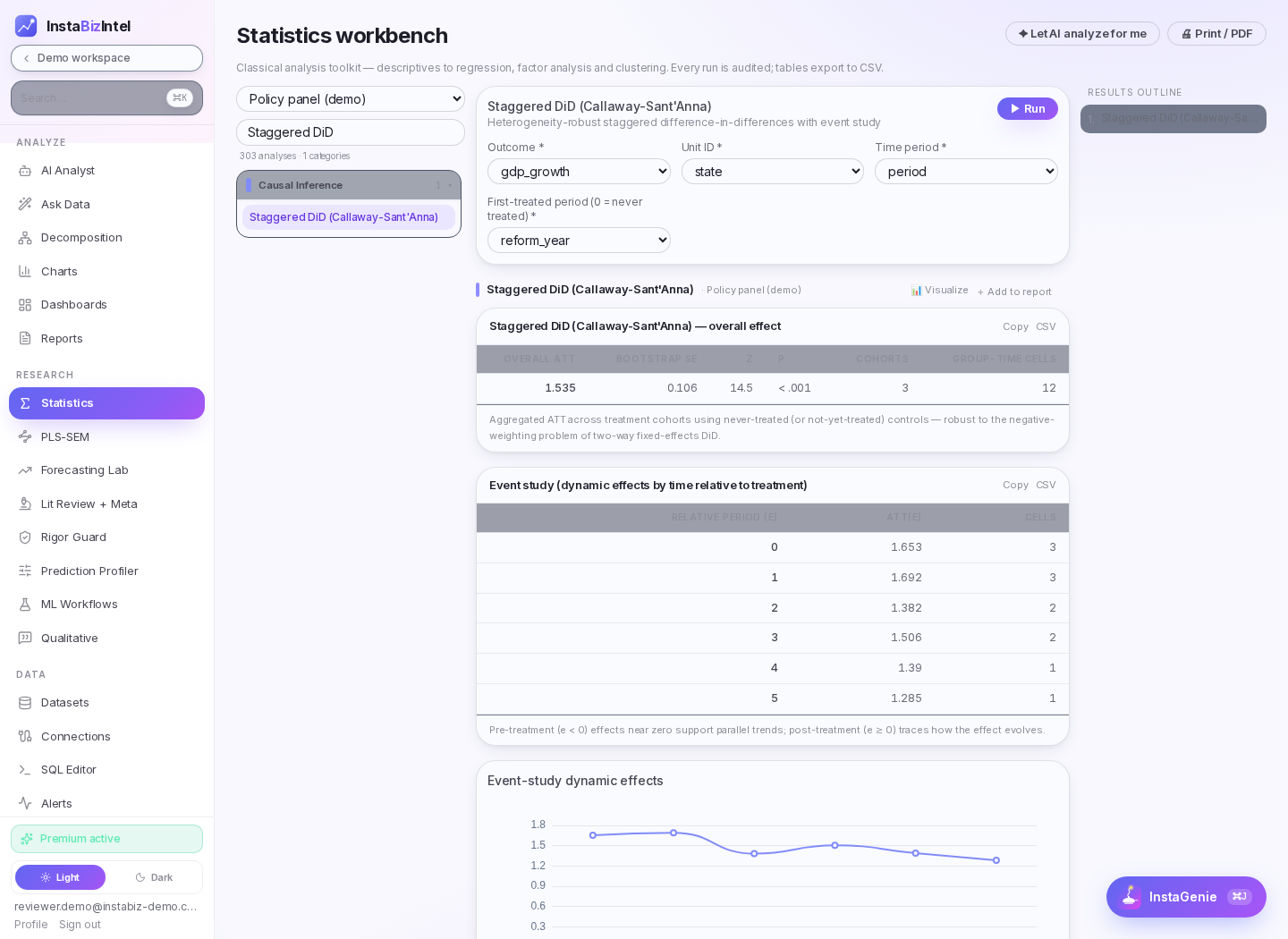Click the Staggered DiD analysis filter field
Viewport: 1288px width, 939px height.
click(351, 132)
